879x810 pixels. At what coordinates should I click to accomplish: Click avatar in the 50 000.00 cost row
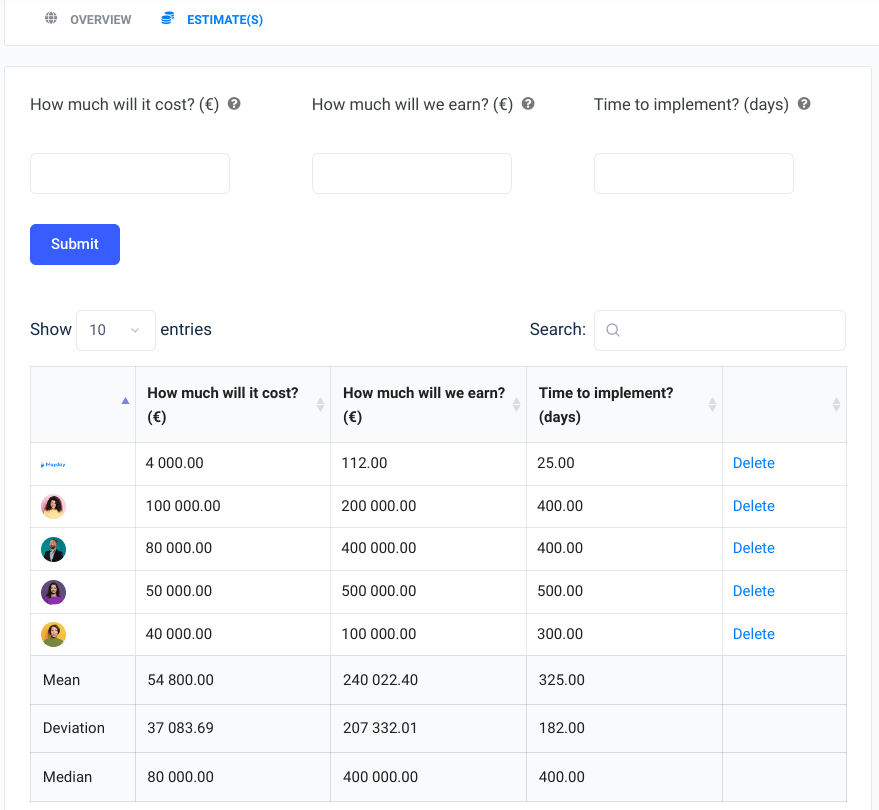53,592
